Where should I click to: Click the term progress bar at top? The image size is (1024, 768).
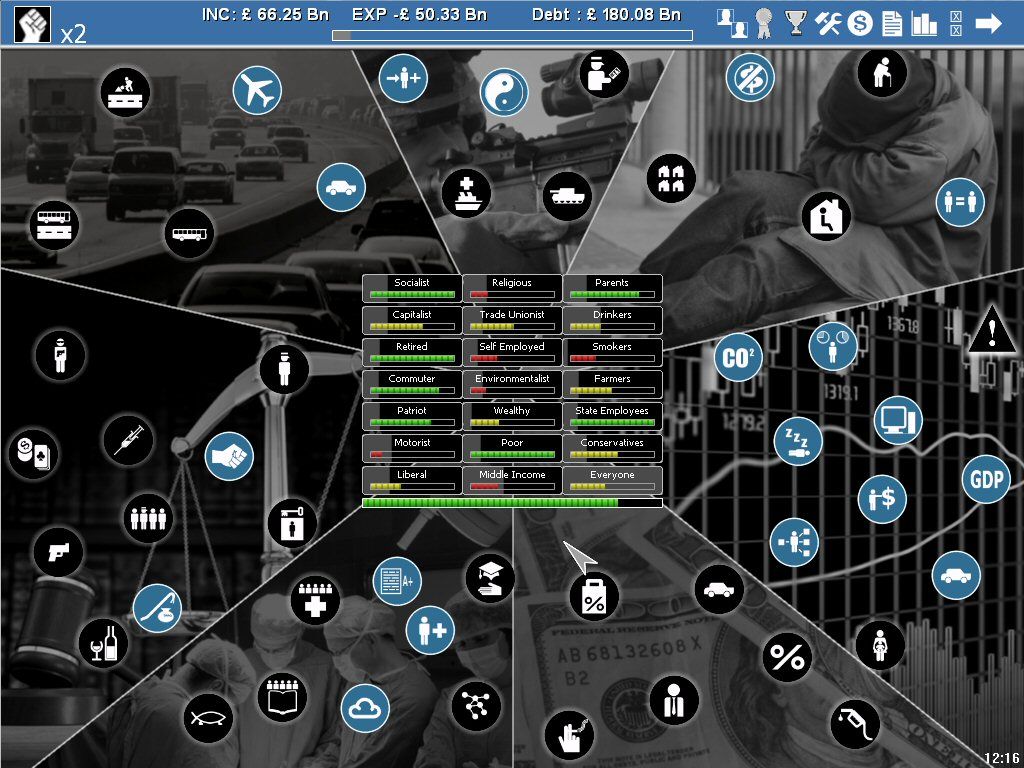click(x=512, y=35)
